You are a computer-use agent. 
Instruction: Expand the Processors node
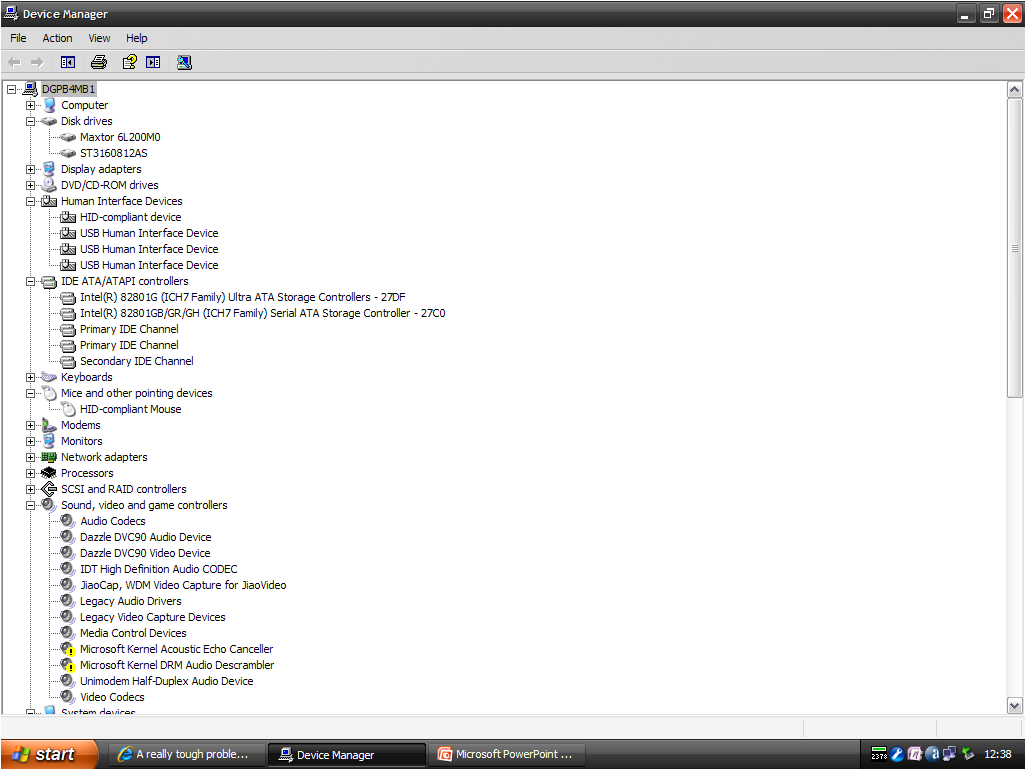click(30, 474)
